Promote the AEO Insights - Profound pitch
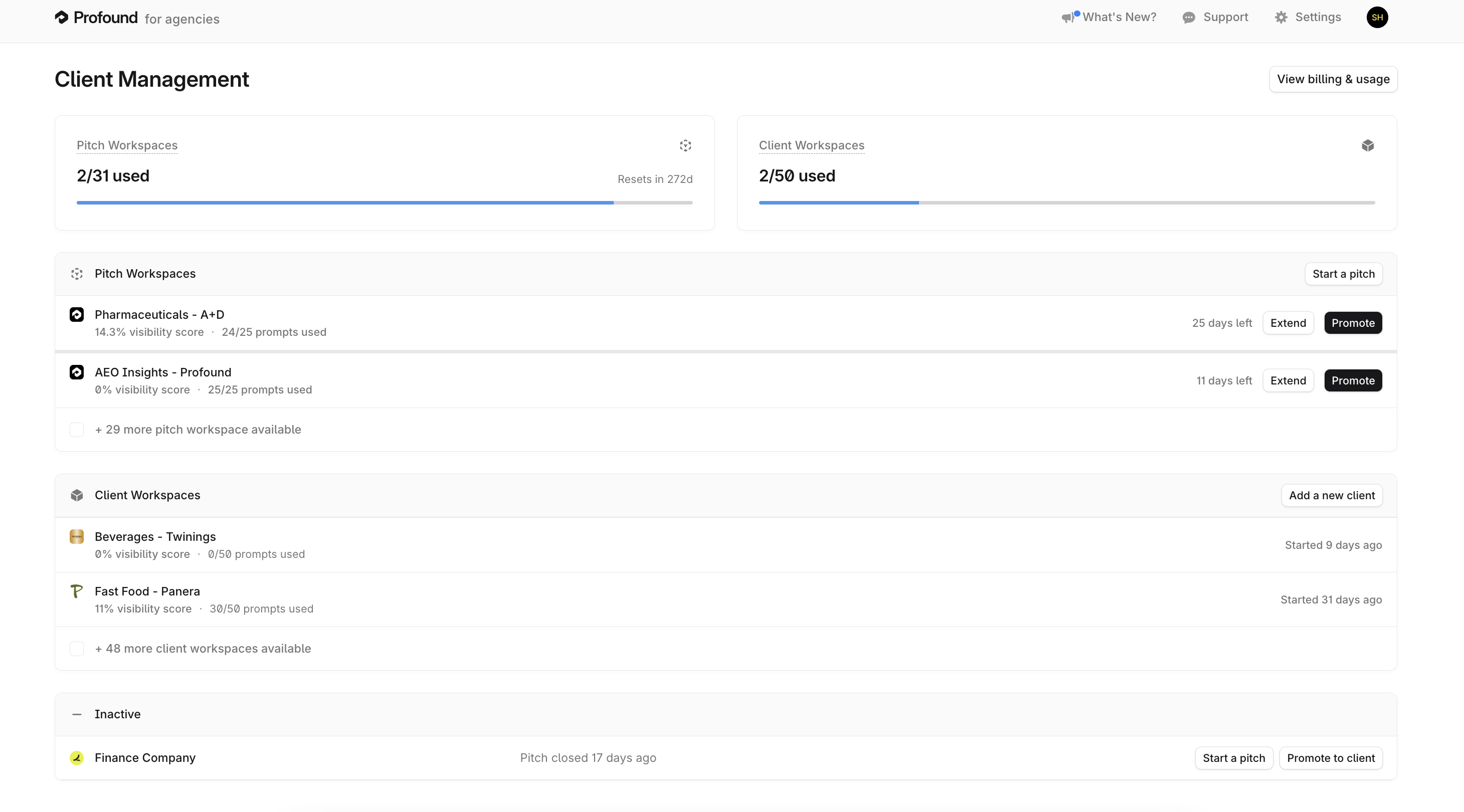 [x=1353, y=381]
